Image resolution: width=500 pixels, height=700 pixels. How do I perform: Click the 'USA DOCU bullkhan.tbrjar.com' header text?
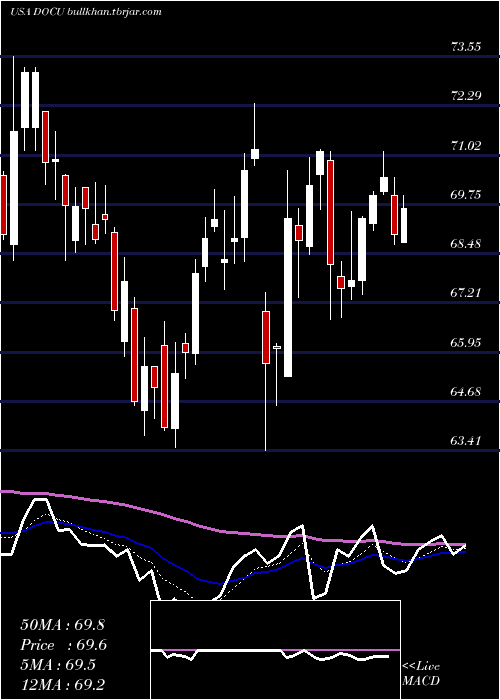[x=85, y=12]
